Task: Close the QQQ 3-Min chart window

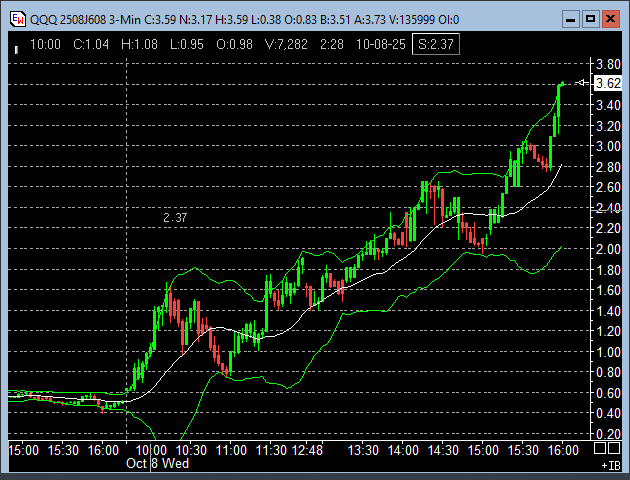Action: coord(611,18)
